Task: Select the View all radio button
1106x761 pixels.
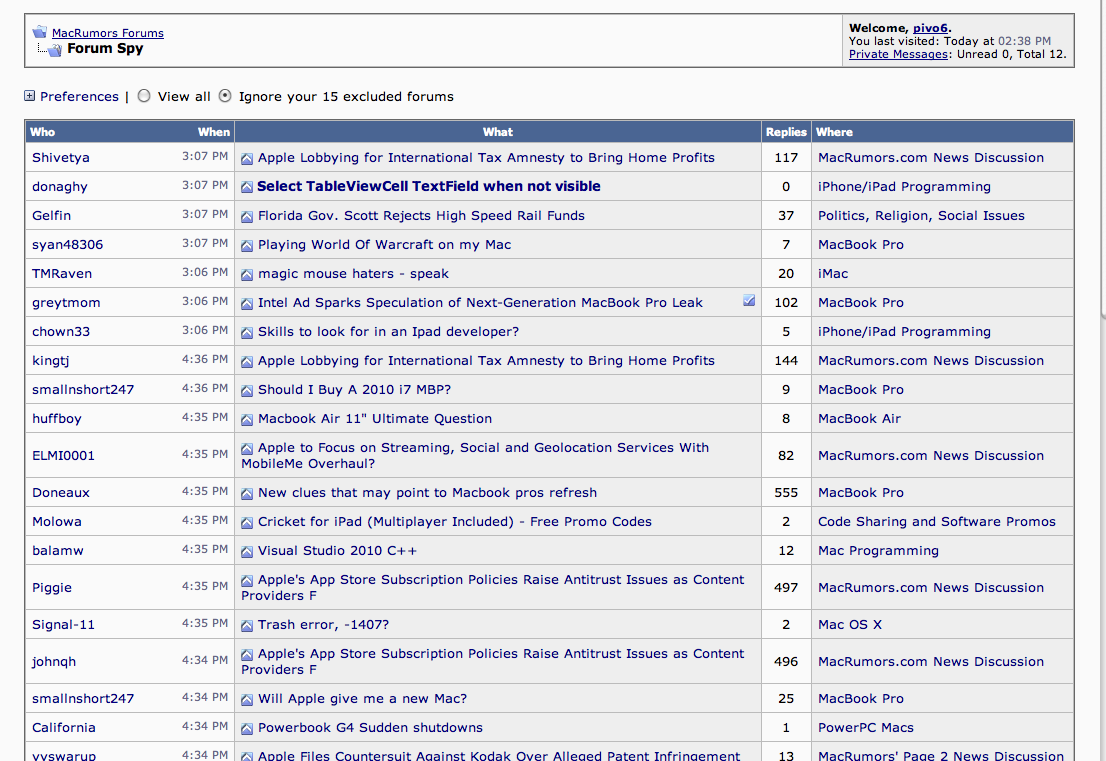Action: tap(144, 96)
